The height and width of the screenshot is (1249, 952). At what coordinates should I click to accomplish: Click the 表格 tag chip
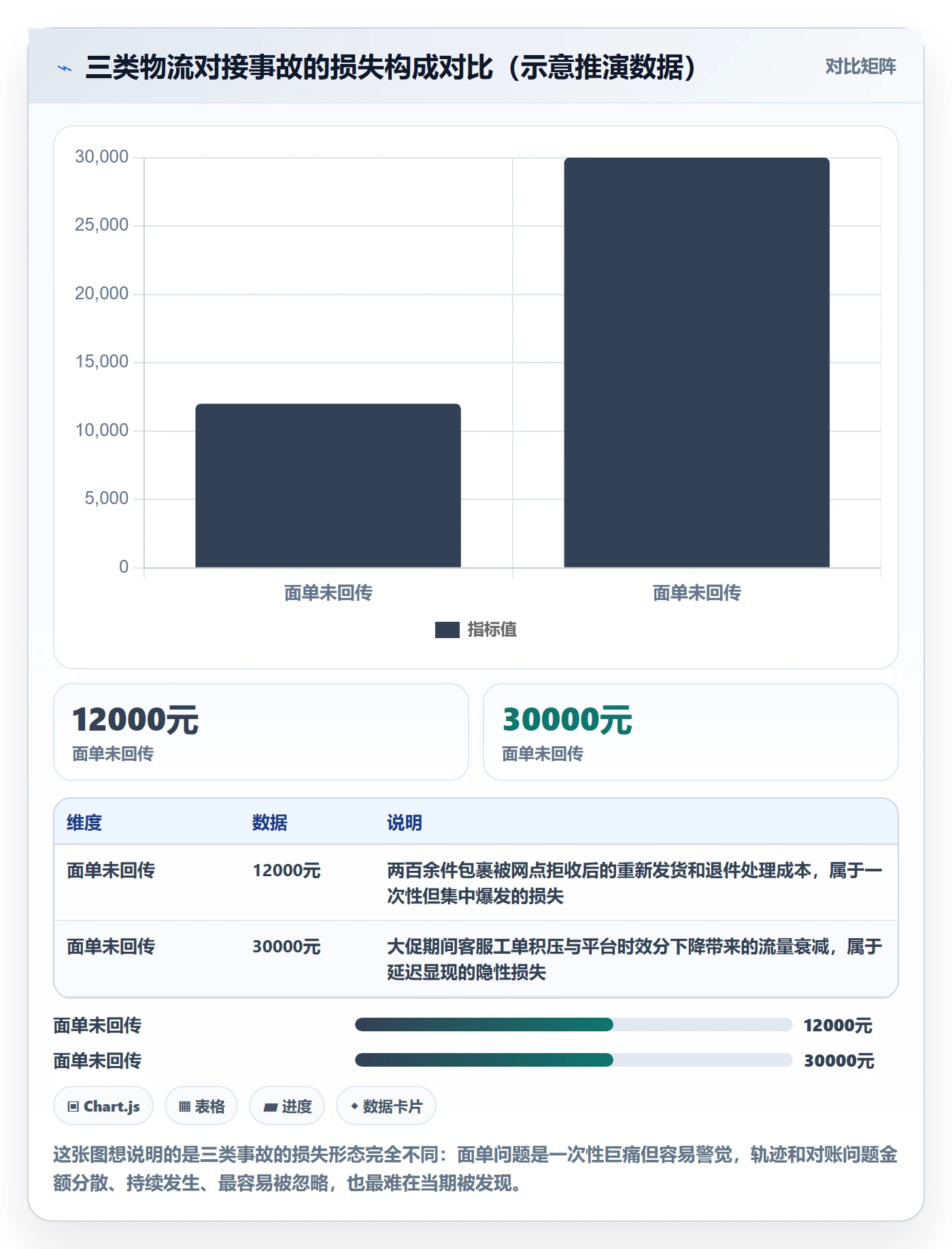[x=201, y=1106]
